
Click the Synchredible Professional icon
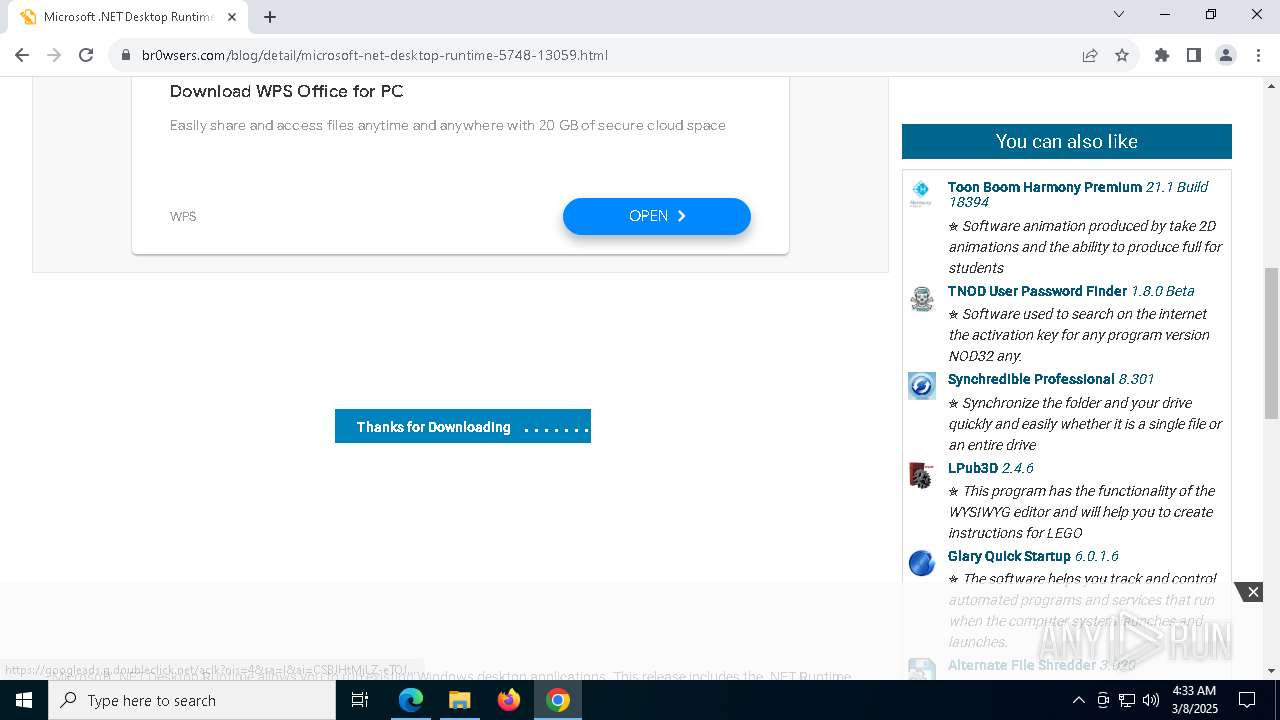tap(921, 386)
